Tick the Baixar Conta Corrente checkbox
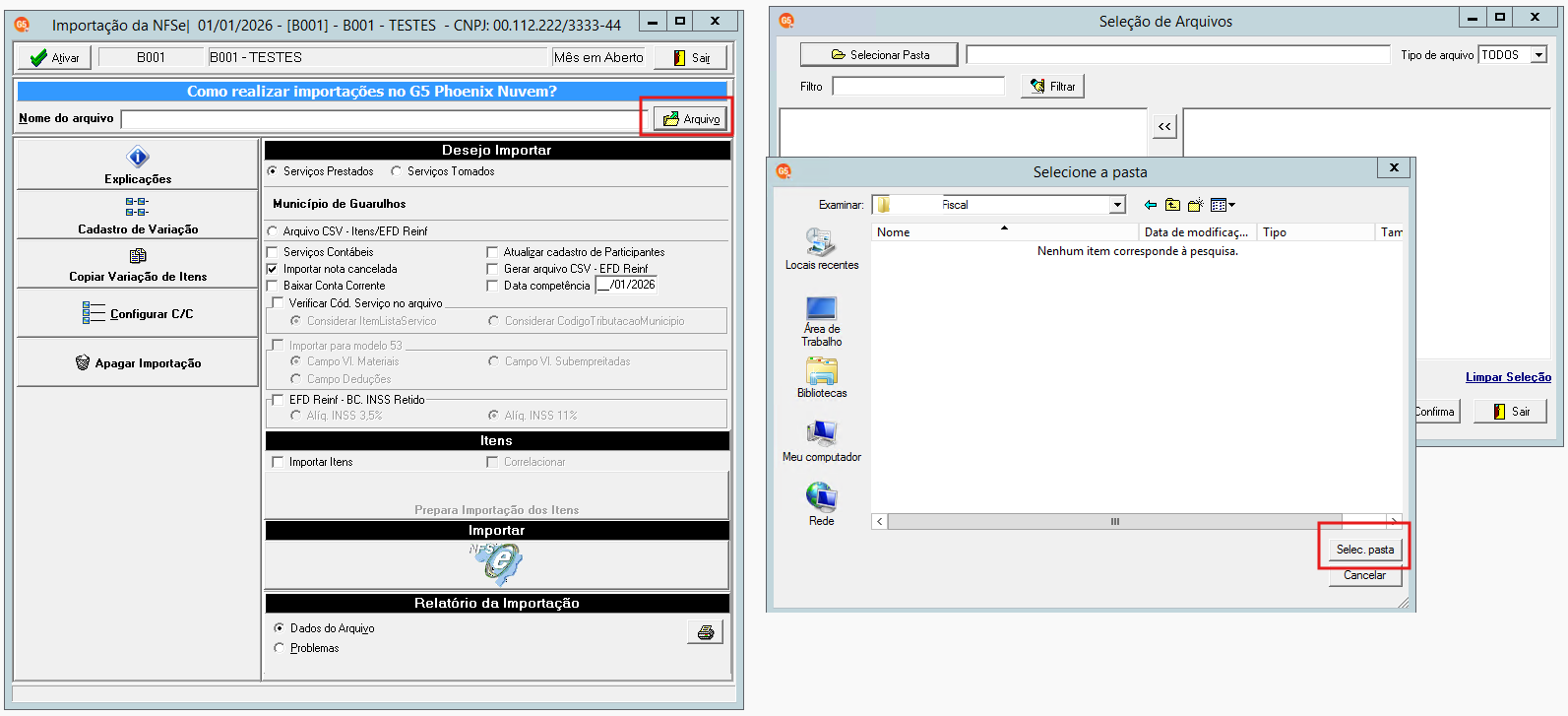The image size is (1568, 716). click(273, 286)
